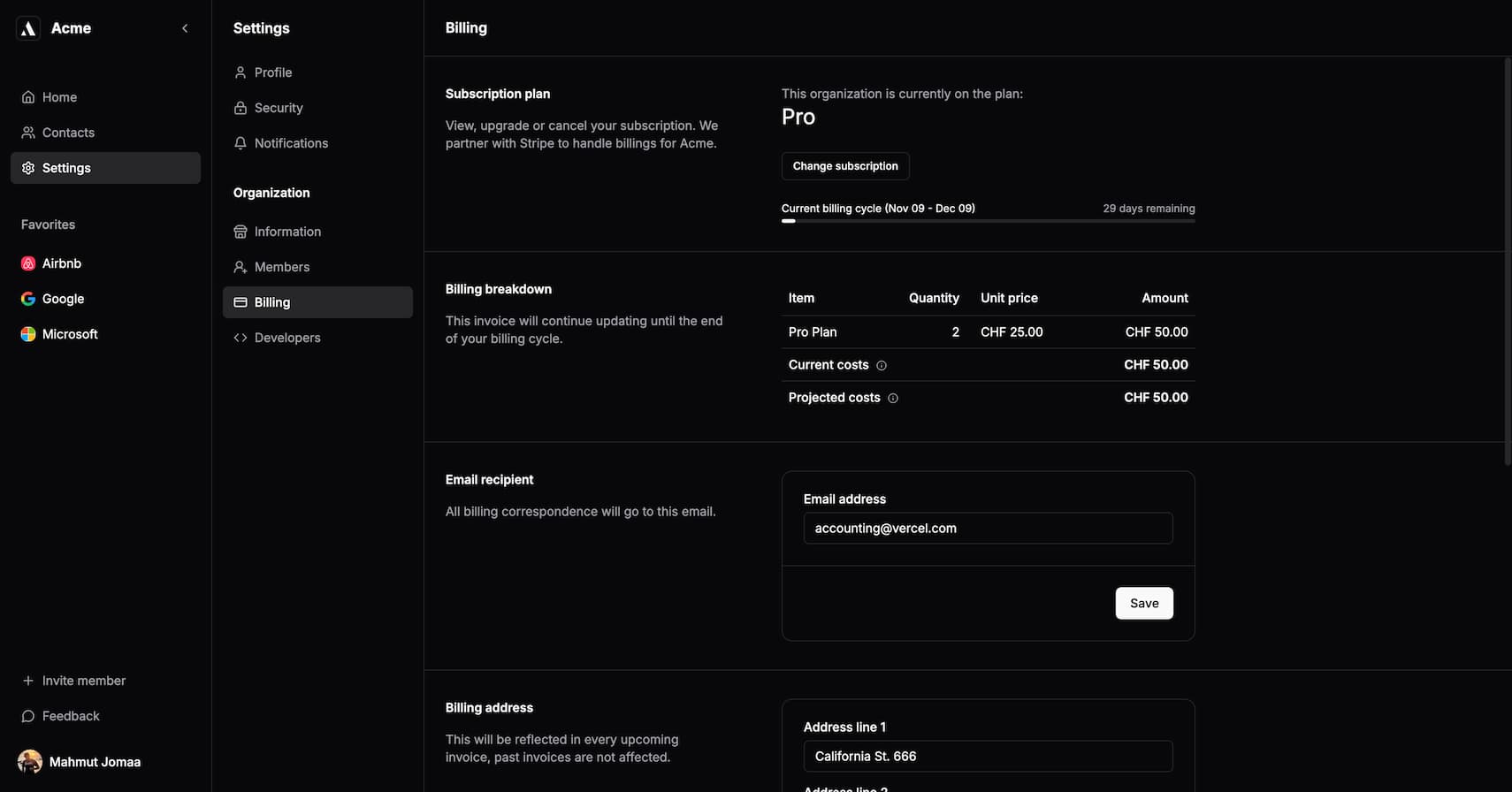The width and height of the screenshot is (1512, 792).
Task: Click the Profile person icon
Action: (x=241, y=72)
